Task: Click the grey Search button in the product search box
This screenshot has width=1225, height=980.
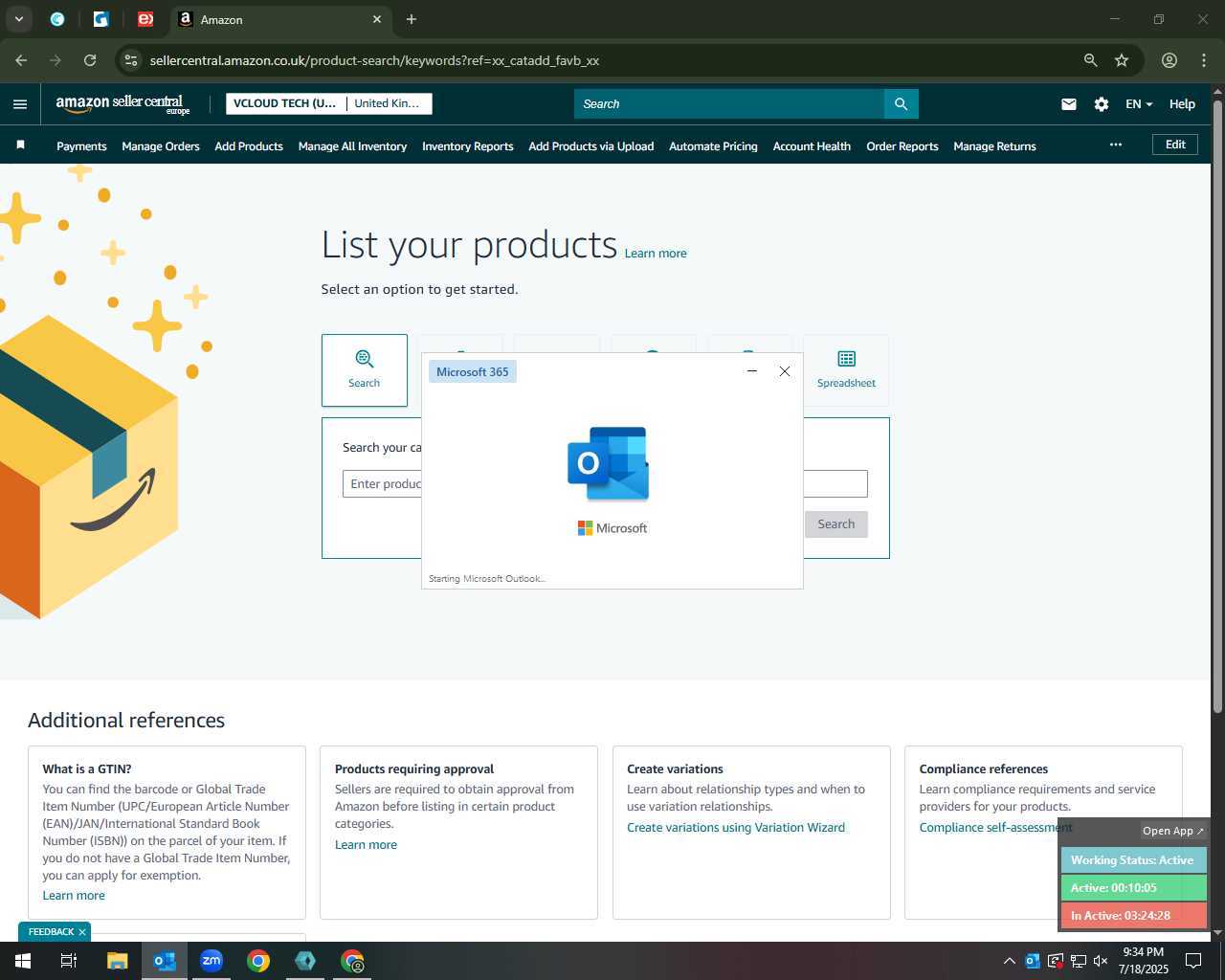Action: pyautogui.click(x=836, y=524)
